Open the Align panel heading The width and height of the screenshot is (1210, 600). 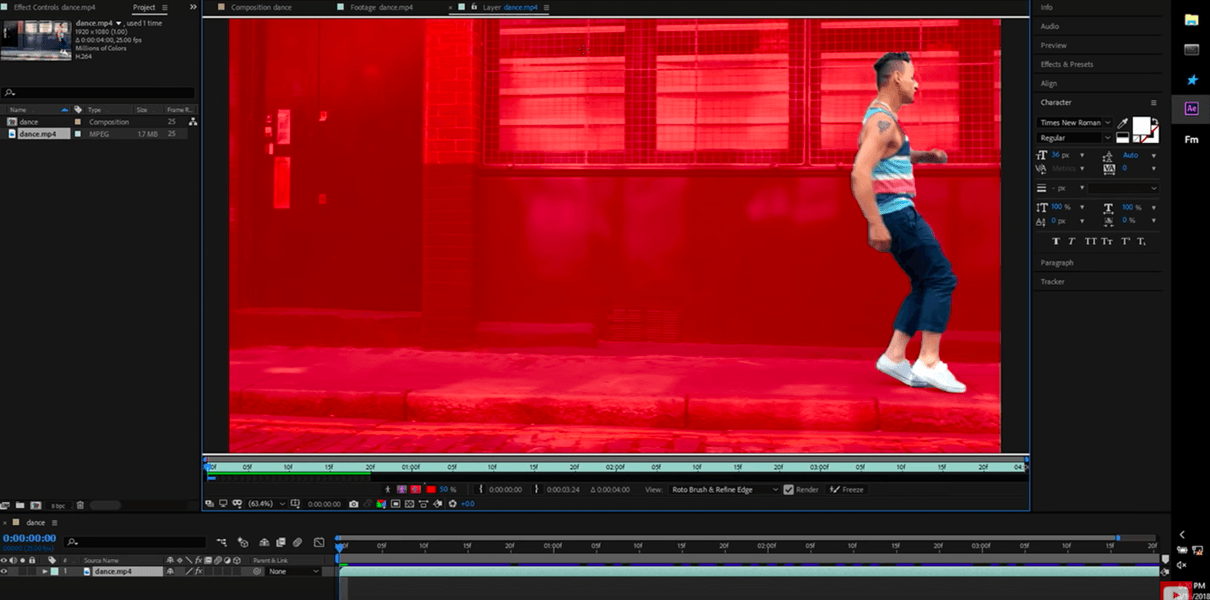click(1049, 83)
